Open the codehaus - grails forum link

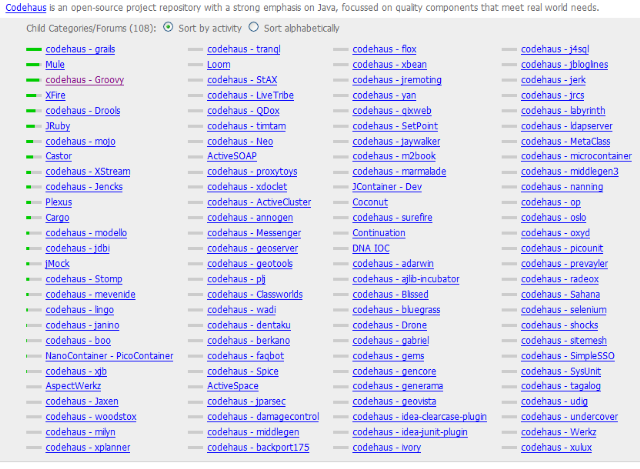click(x=80, y=49)
